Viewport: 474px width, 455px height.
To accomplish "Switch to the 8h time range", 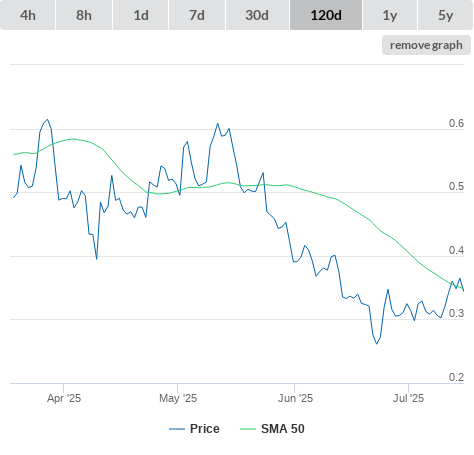I will 84,15.
